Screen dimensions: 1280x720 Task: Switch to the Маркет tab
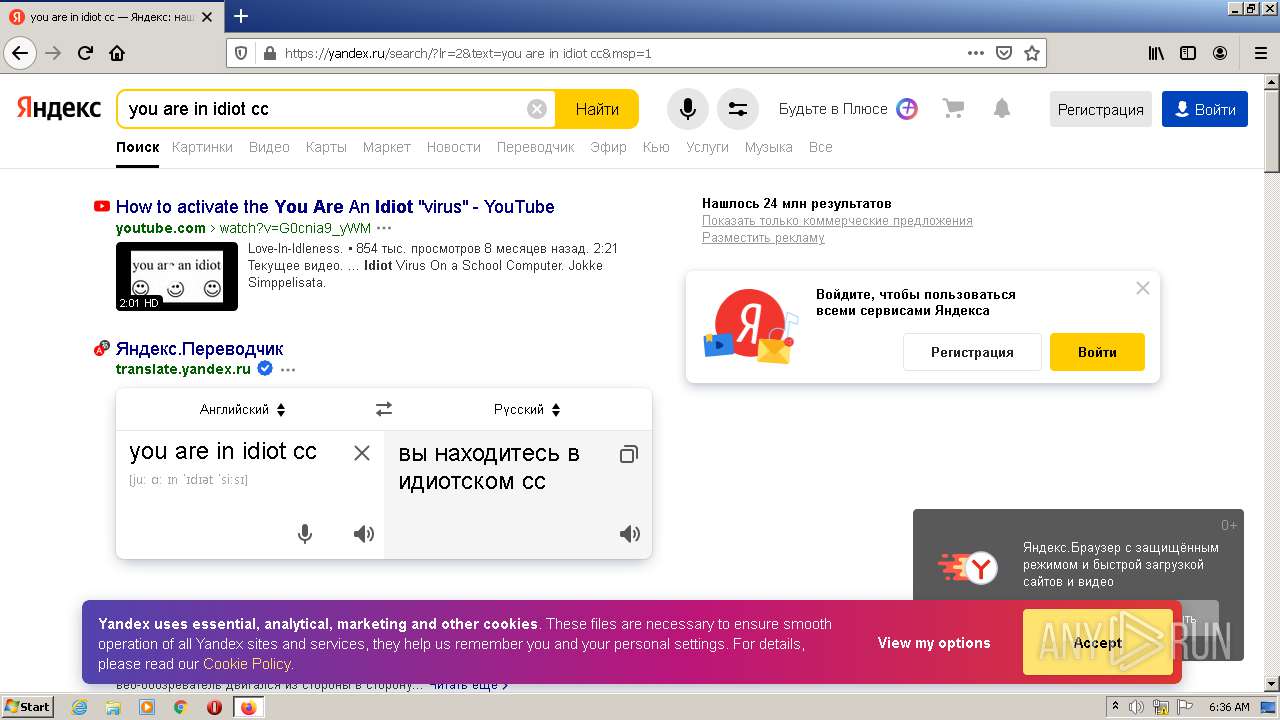(387, 147)
